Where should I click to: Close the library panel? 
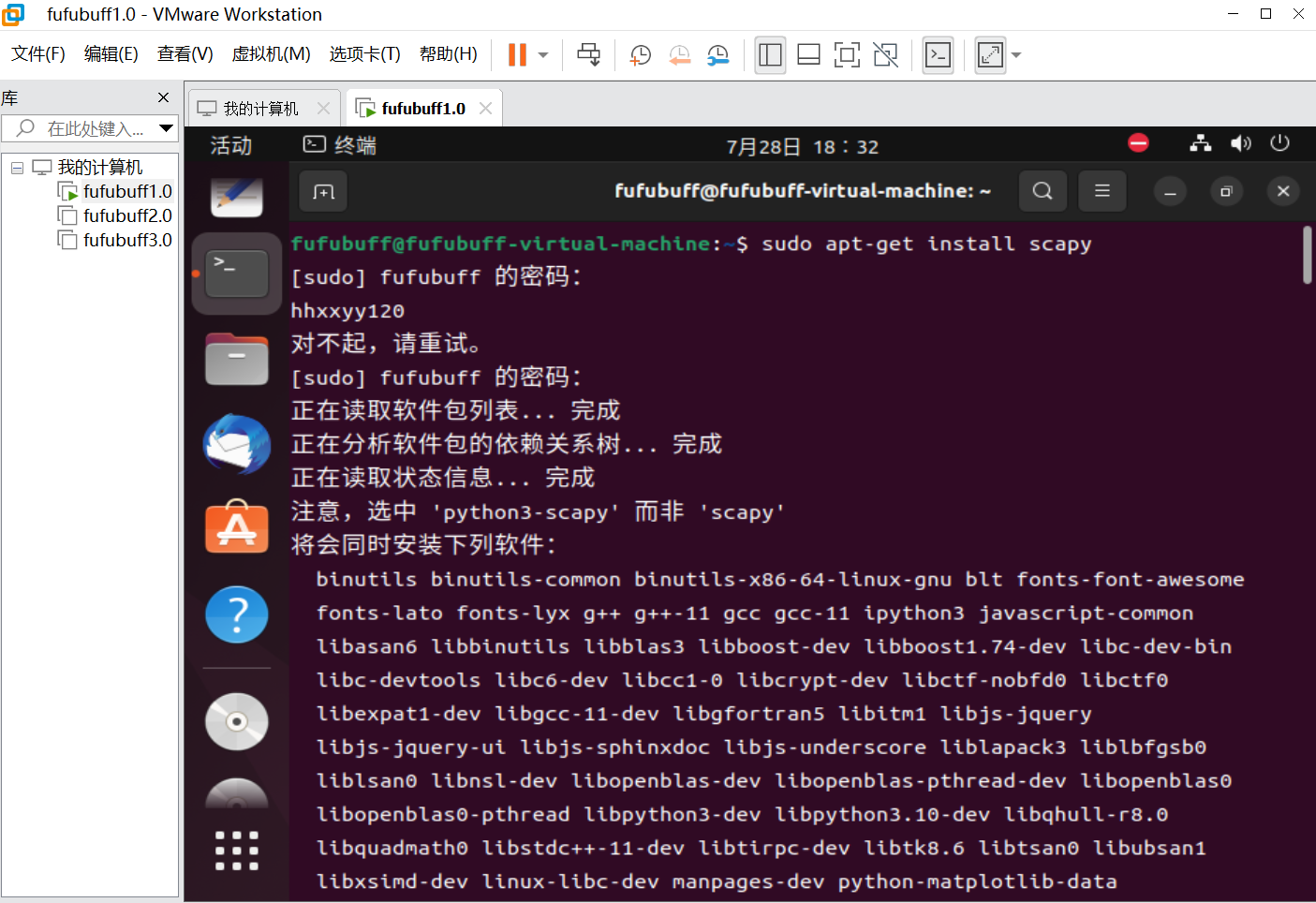pyautogui.click(x=164, y=97)
